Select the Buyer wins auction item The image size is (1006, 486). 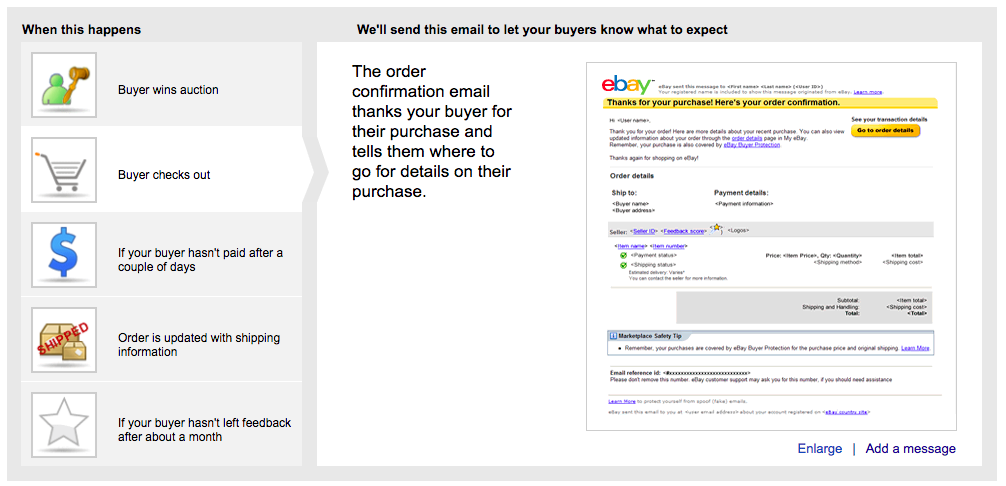pos(161,85)
